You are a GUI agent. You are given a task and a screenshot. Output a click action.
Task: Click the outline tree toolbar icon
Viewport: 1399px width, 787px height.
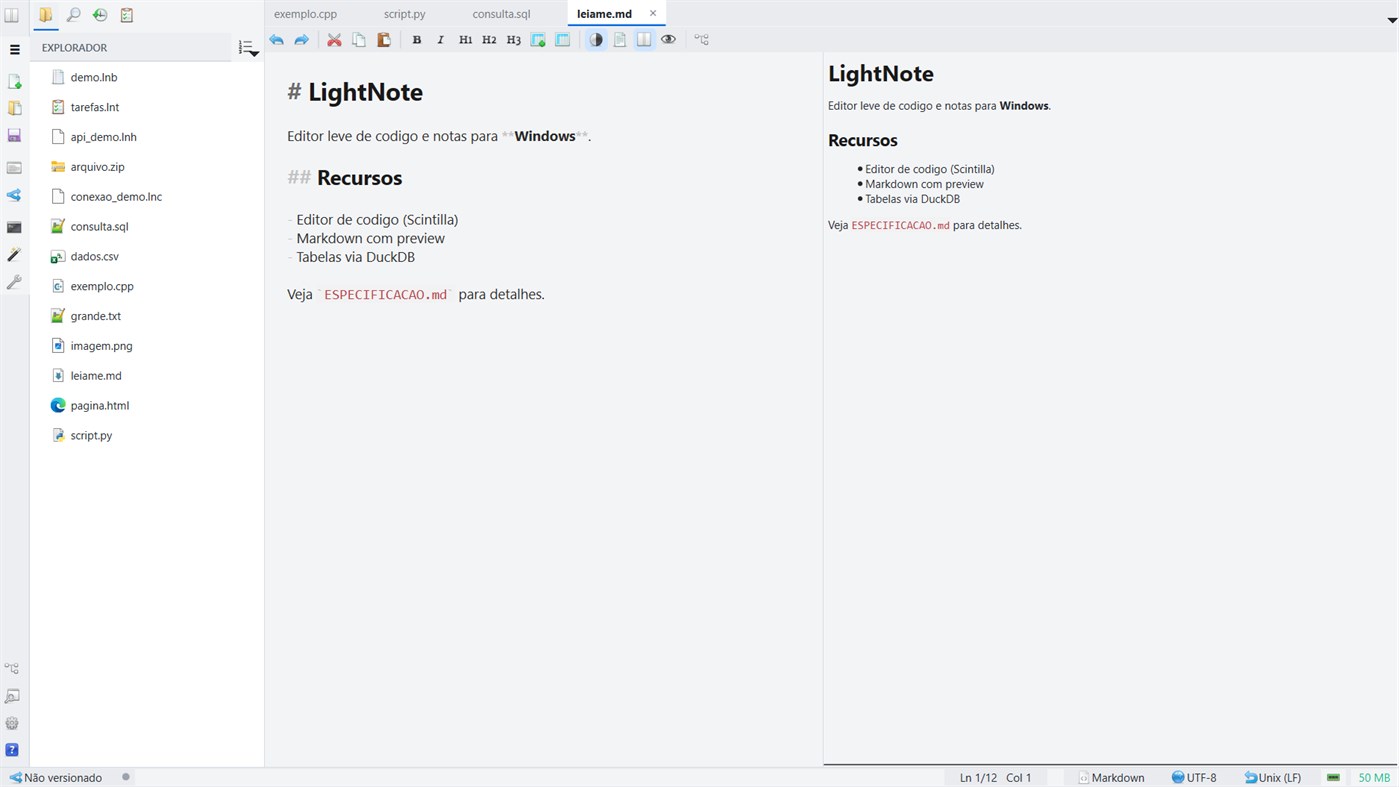point(702,40)
